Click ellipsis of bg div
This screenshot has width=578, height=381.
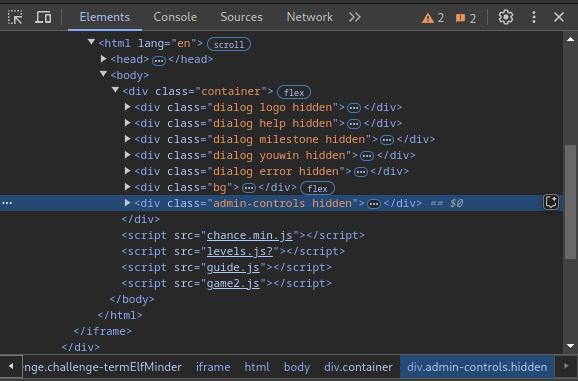click(249, 188)
